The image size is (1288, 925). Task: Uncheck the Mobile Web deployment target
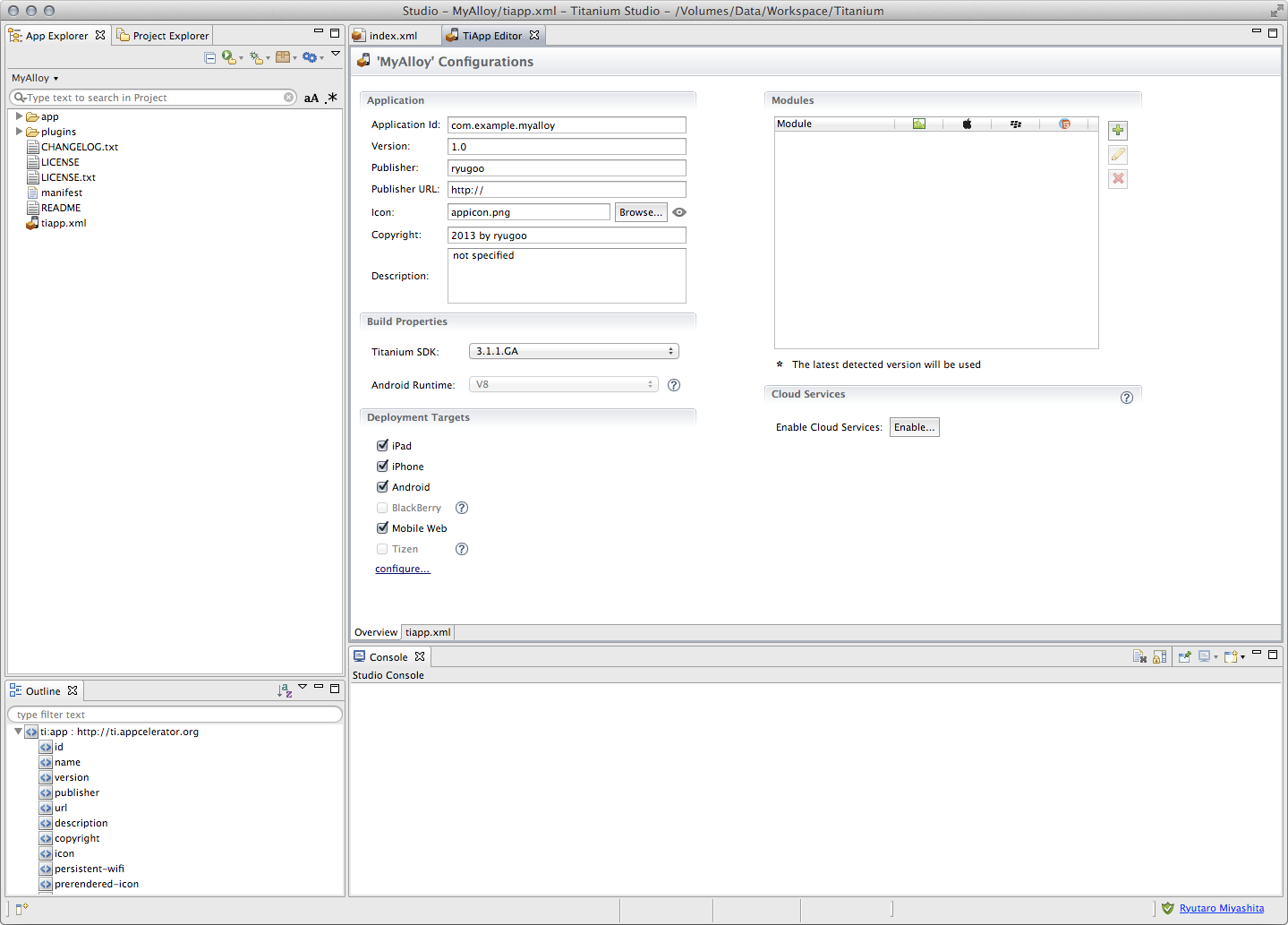[x=382, y=527]
